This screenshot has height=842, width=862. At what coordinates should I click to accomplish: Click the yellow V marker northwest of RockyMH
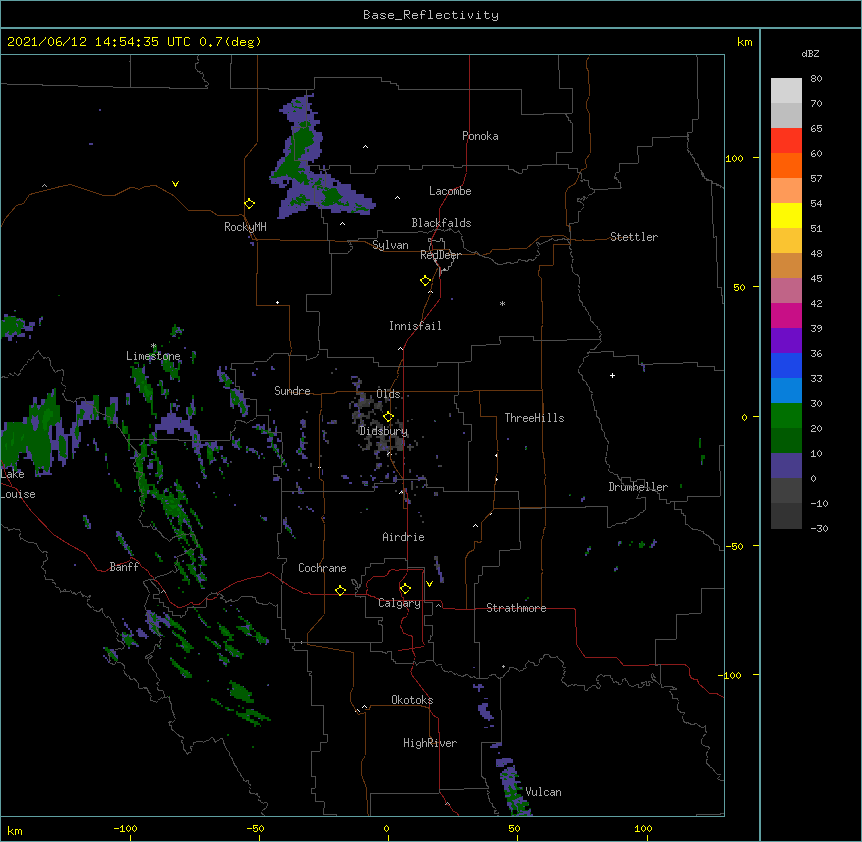click(175, 184)
